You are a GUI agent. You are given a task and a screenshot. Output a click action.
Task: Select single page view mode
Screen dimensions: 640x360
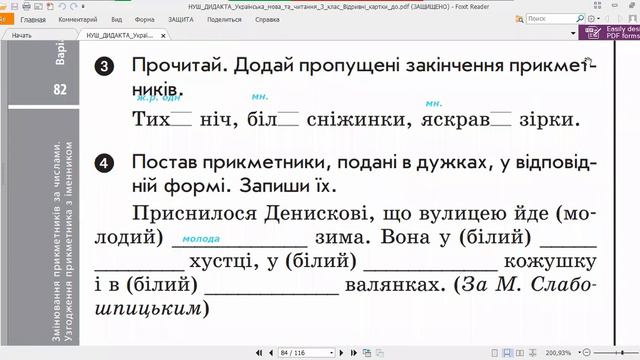pyautogui.click(x=495, y=353)
